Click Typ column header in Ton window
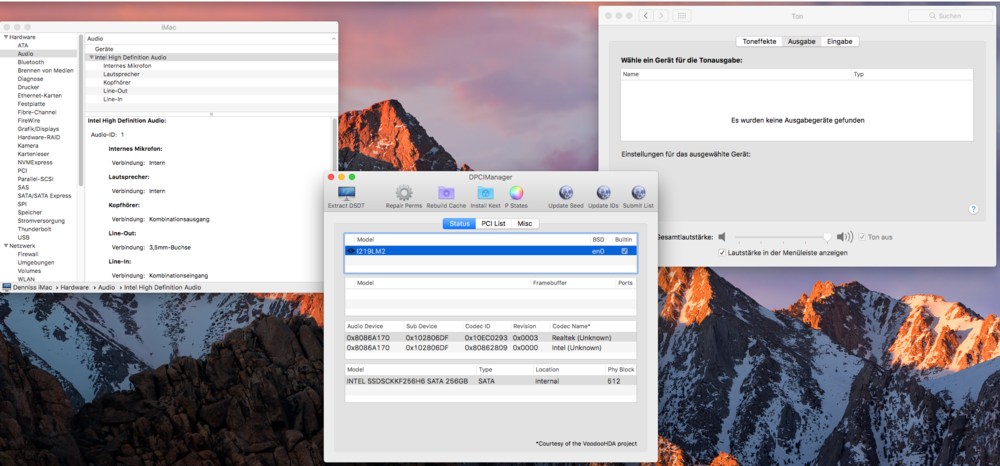 (x=912, y=74)
